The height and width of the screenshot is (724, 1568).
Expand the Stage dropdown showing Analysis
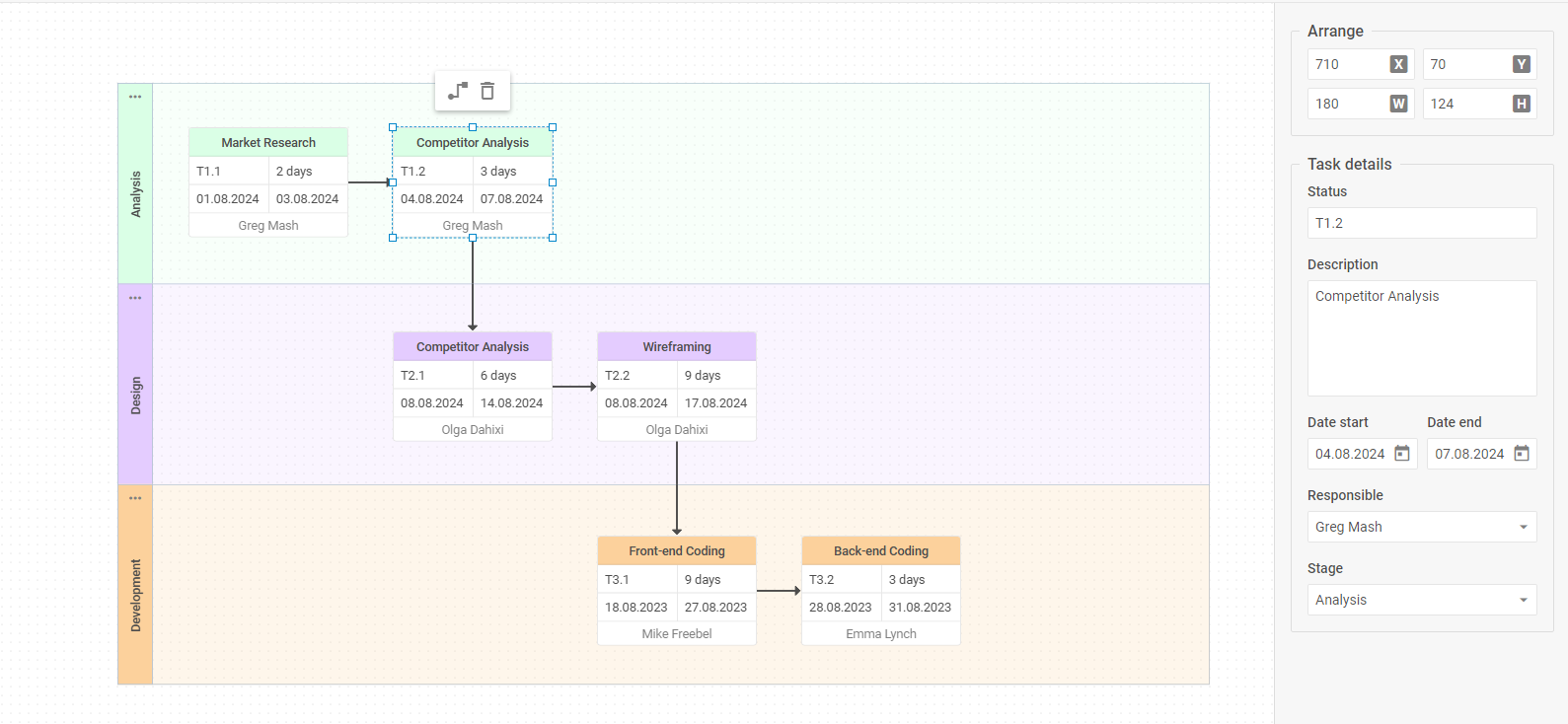coord(1421,600)
